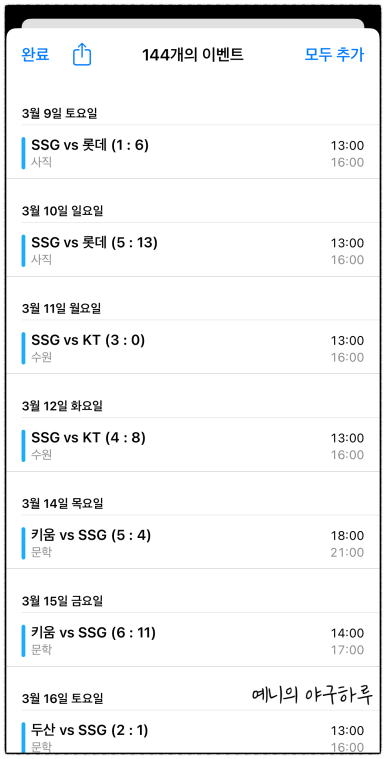Open 키움 vs SSG (6 : 11) event
This screenshot has height=759, width=386.
click(193, 640)
